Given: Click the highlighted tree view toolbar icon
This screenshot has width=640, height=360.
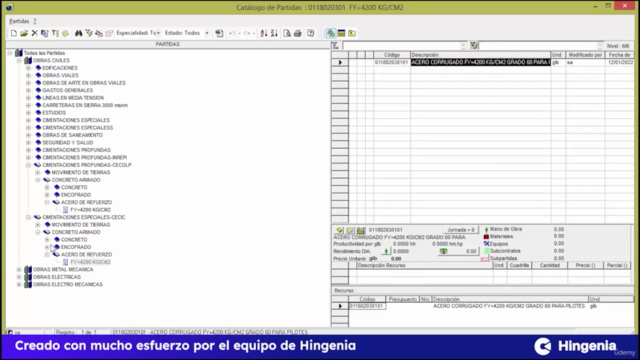Looking at the screenshot, I should 331,33.
